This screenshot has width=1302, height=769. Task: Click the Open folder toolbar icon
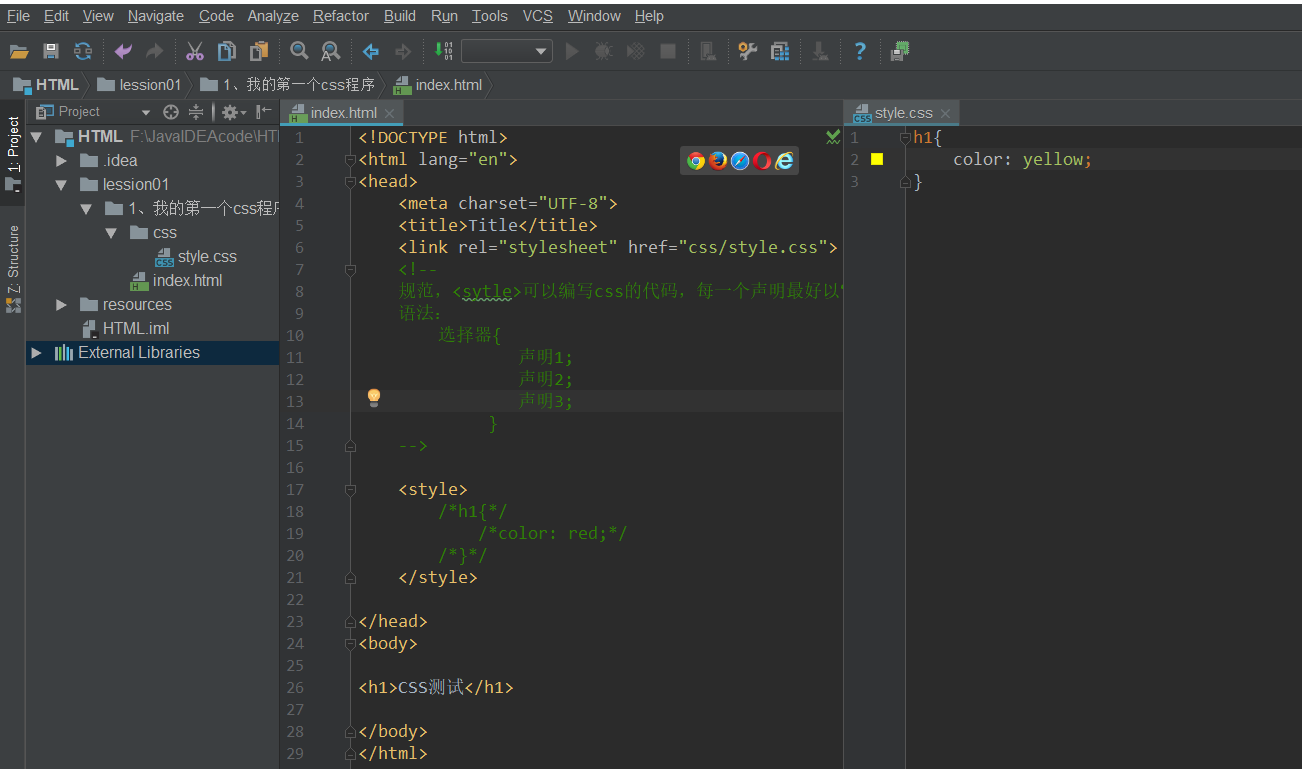click(19, 51)
